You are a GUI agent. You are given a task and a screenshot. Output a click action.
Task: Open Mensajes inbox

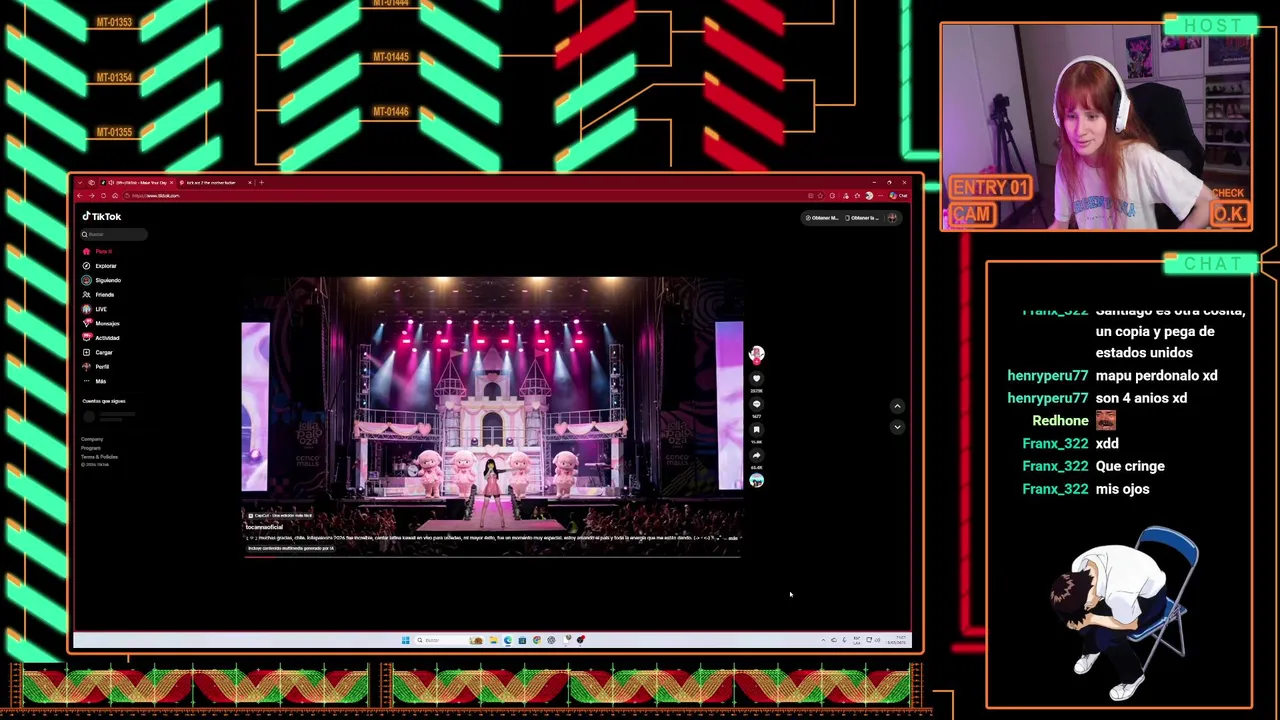point(101,323)
